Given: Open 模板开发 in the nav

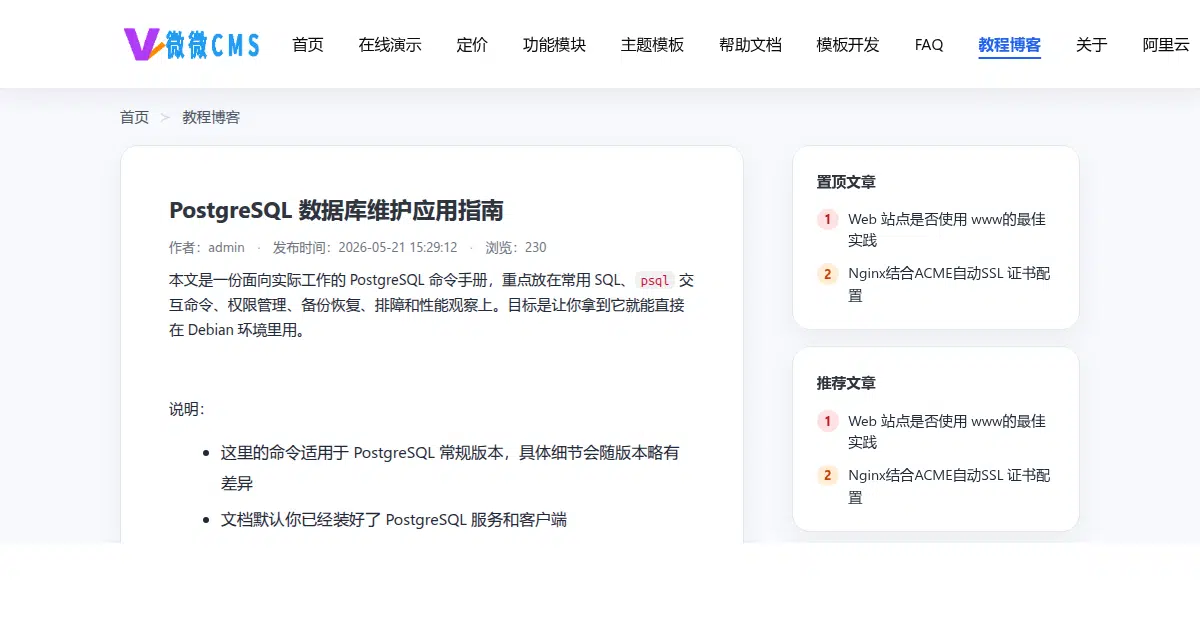Looking at the screenshot, I should click(x=848, y=45).
